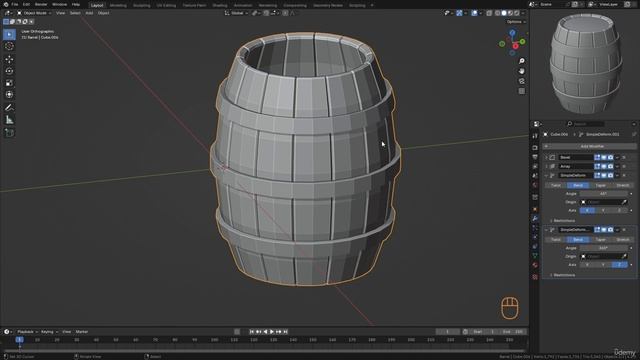Open the viewport Options dropdown
The width and height of the screenshot is (640, 360).
516,22
